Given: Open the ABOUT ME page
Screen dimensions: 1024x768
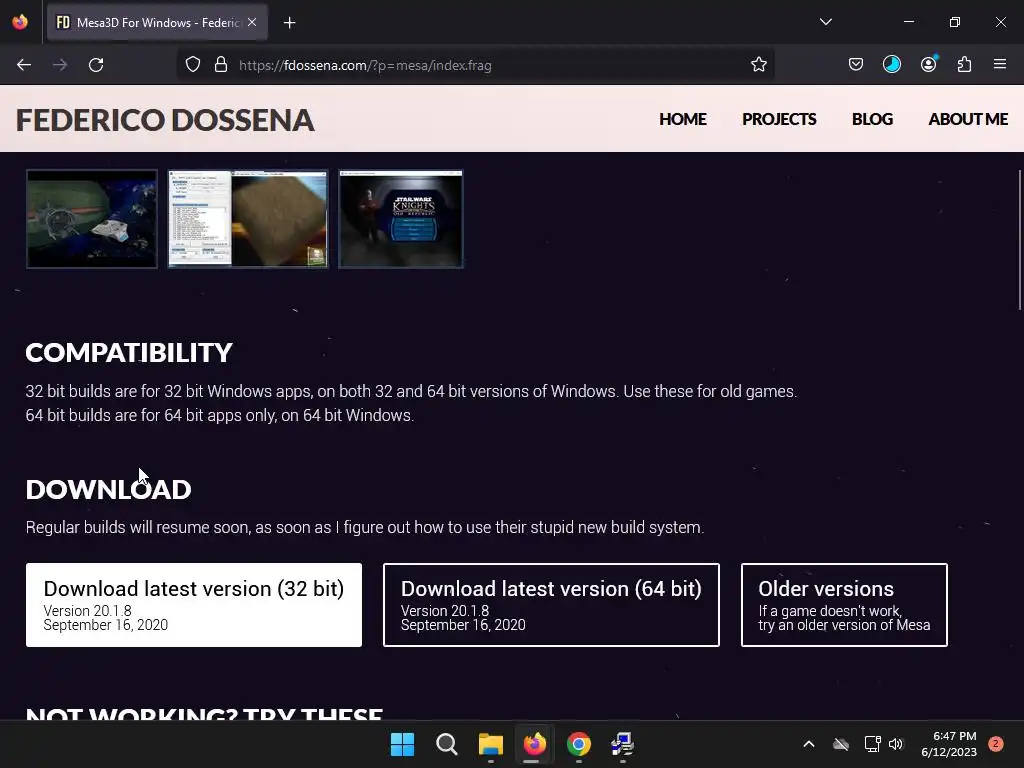Looking at the screenshot, I should click(x=968, y=119).
